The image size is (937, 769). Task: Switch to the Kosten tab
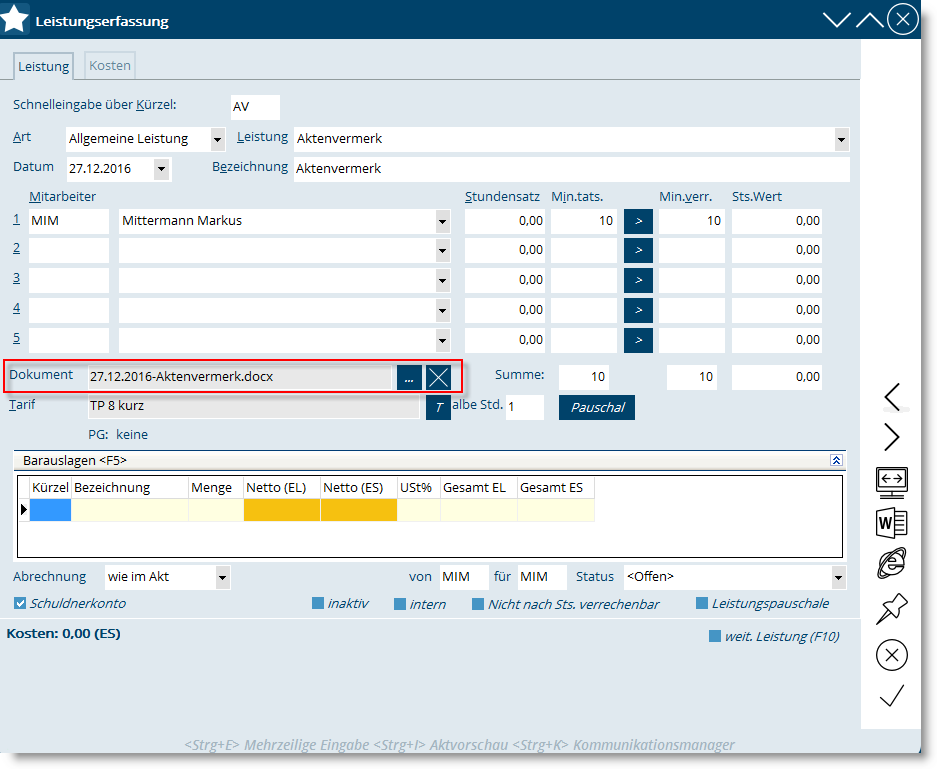pyautogui.click(x=110, y=66)
